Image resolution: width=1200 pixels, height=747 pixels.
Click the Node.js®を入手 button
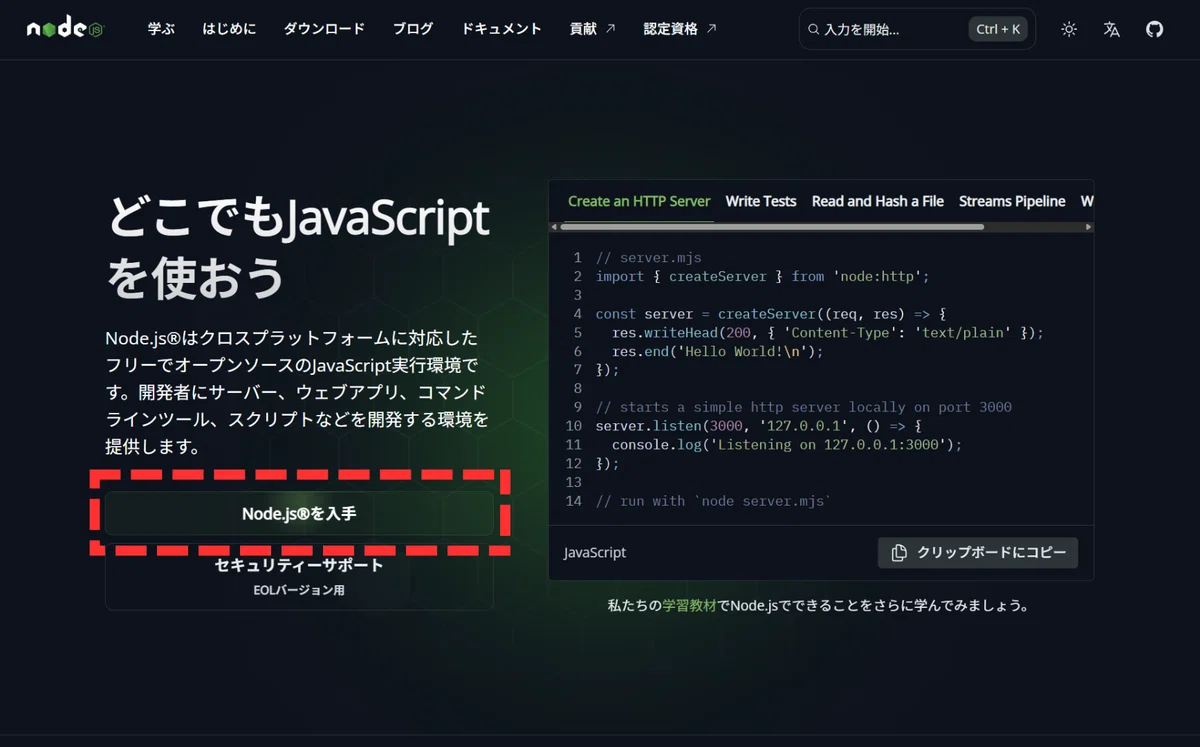click(x=299, y=513)
